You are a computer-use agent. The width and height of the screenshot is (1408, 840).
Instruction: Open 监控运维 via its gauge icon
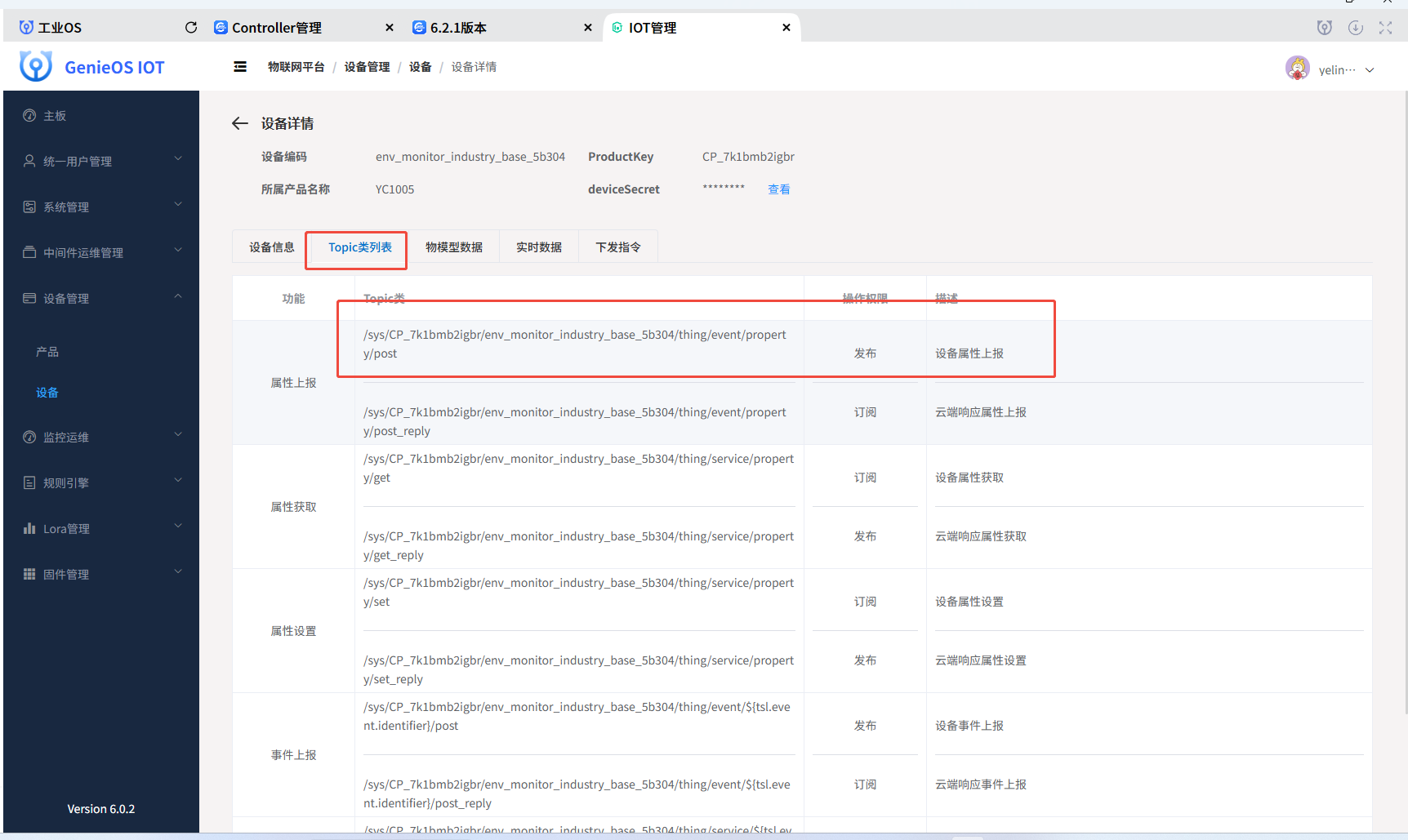[x=30, y=437]
